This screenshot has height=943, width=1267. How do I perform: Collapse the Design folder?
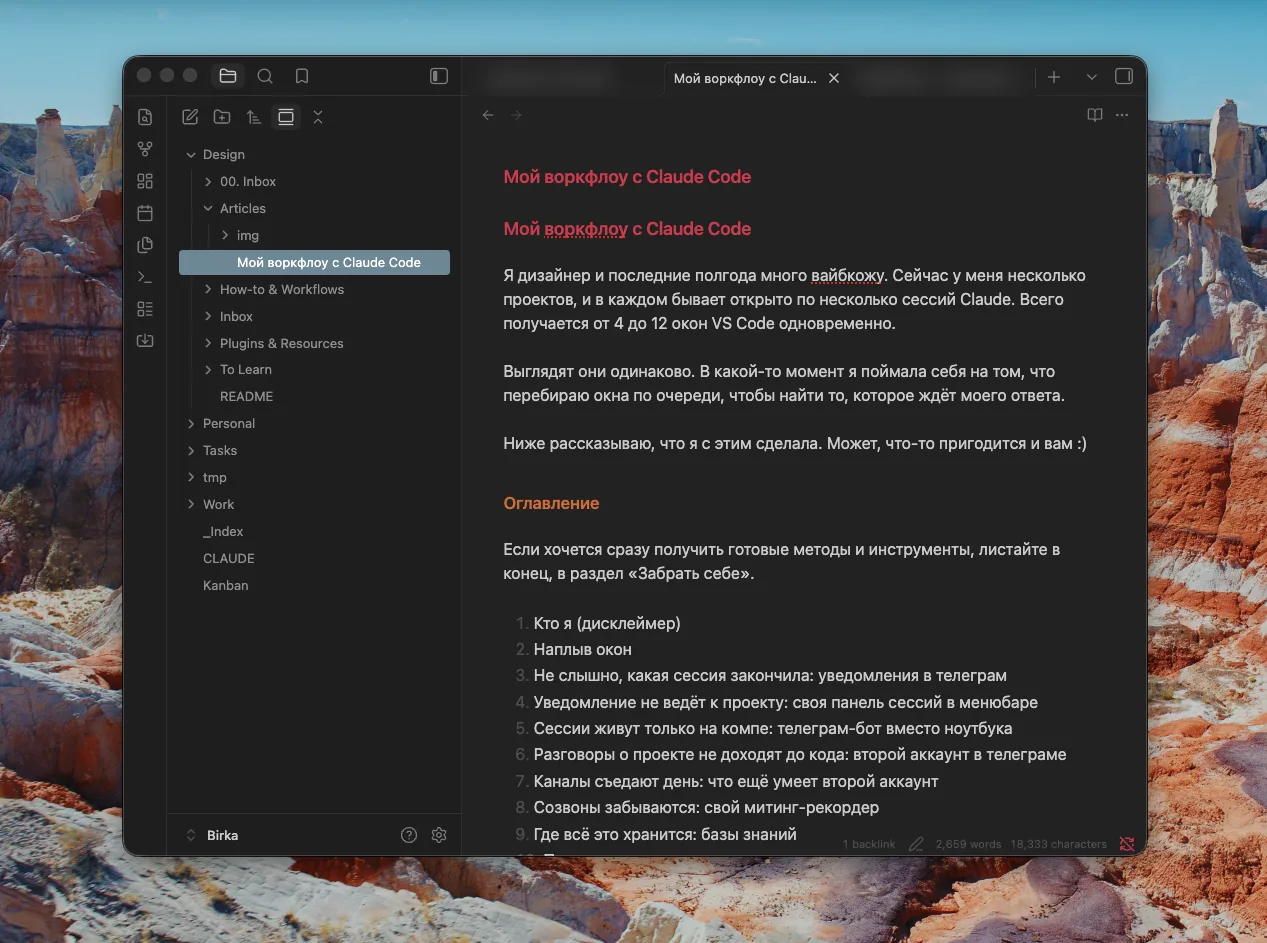tap(191, 155)
